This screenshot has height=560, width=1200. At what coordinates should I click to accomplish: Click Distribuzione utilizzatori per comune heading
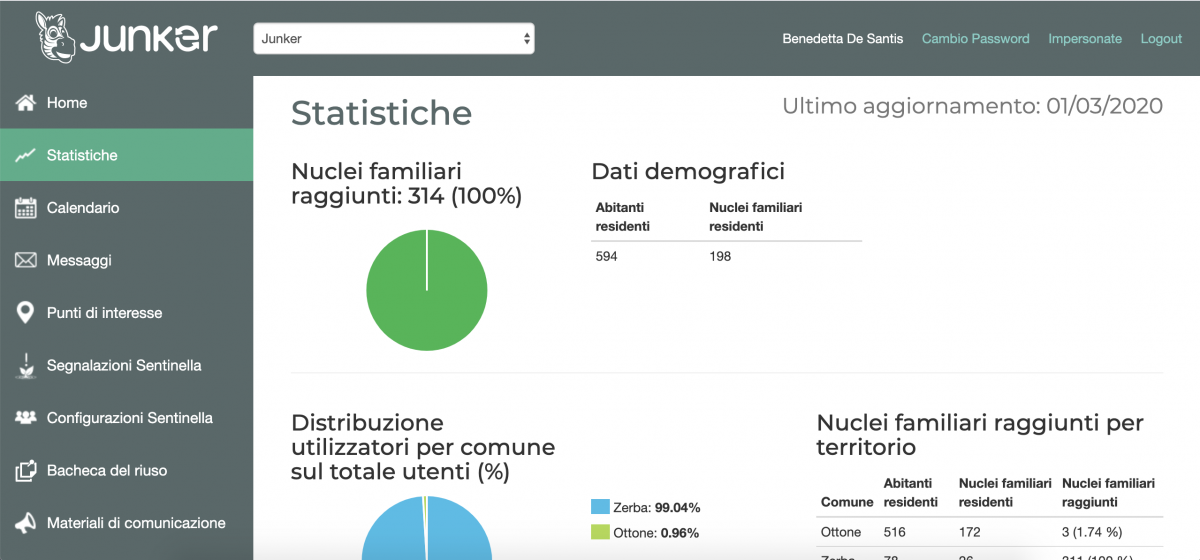[423, 447]
